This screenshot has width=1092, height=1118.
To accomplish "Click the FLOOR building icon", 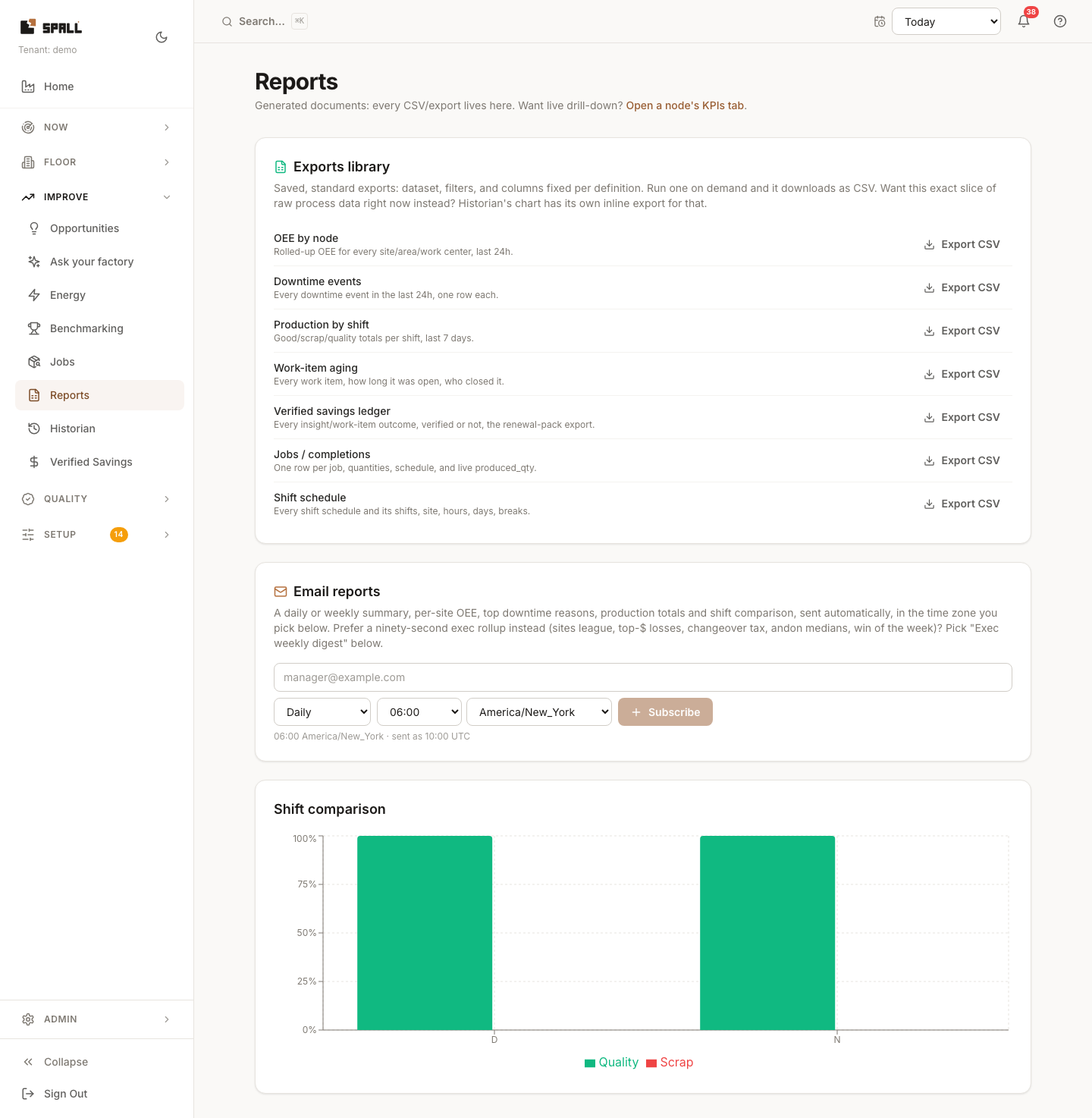I will click(x=28, y=162).
